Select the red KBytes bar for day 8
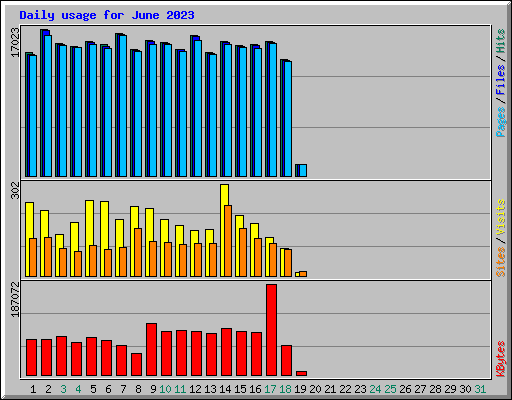The image size is (512, 400). pyautogui.click(x=136, y=364)
